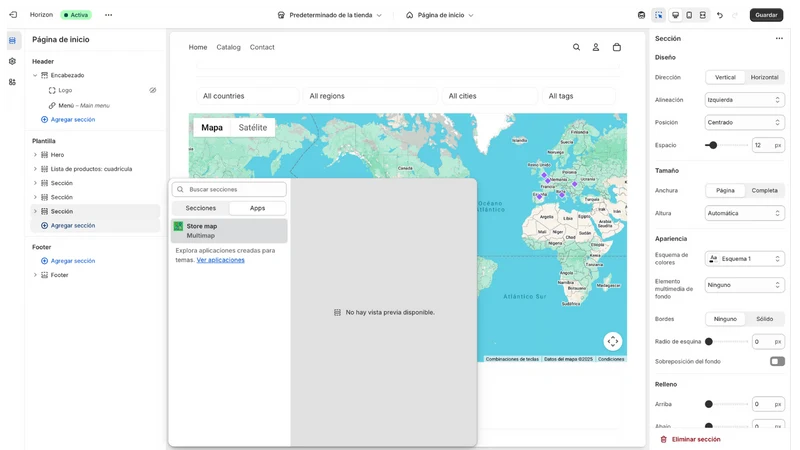
Task: Adjust the Arriba padding slider
Action: 709,404
